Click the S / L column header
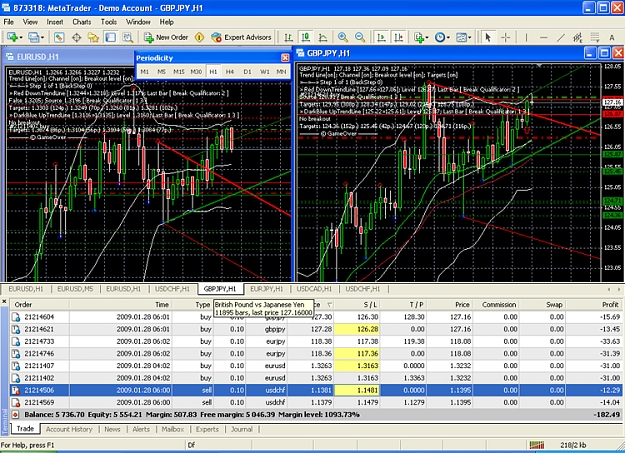 point(357,305)
